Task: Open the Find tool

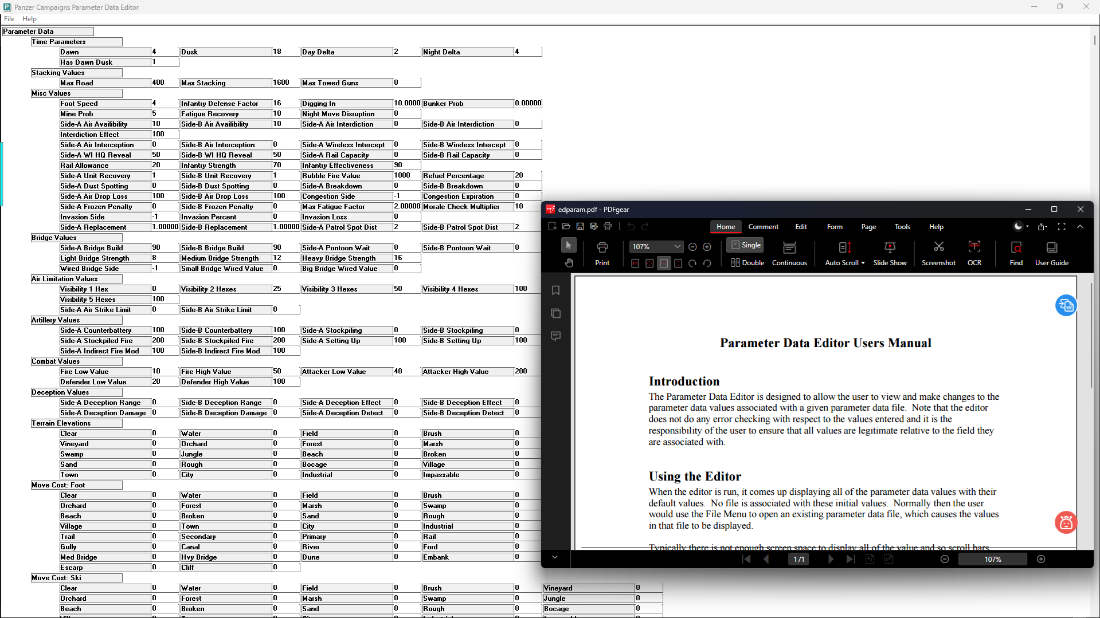Action: tap(1016, 253)
